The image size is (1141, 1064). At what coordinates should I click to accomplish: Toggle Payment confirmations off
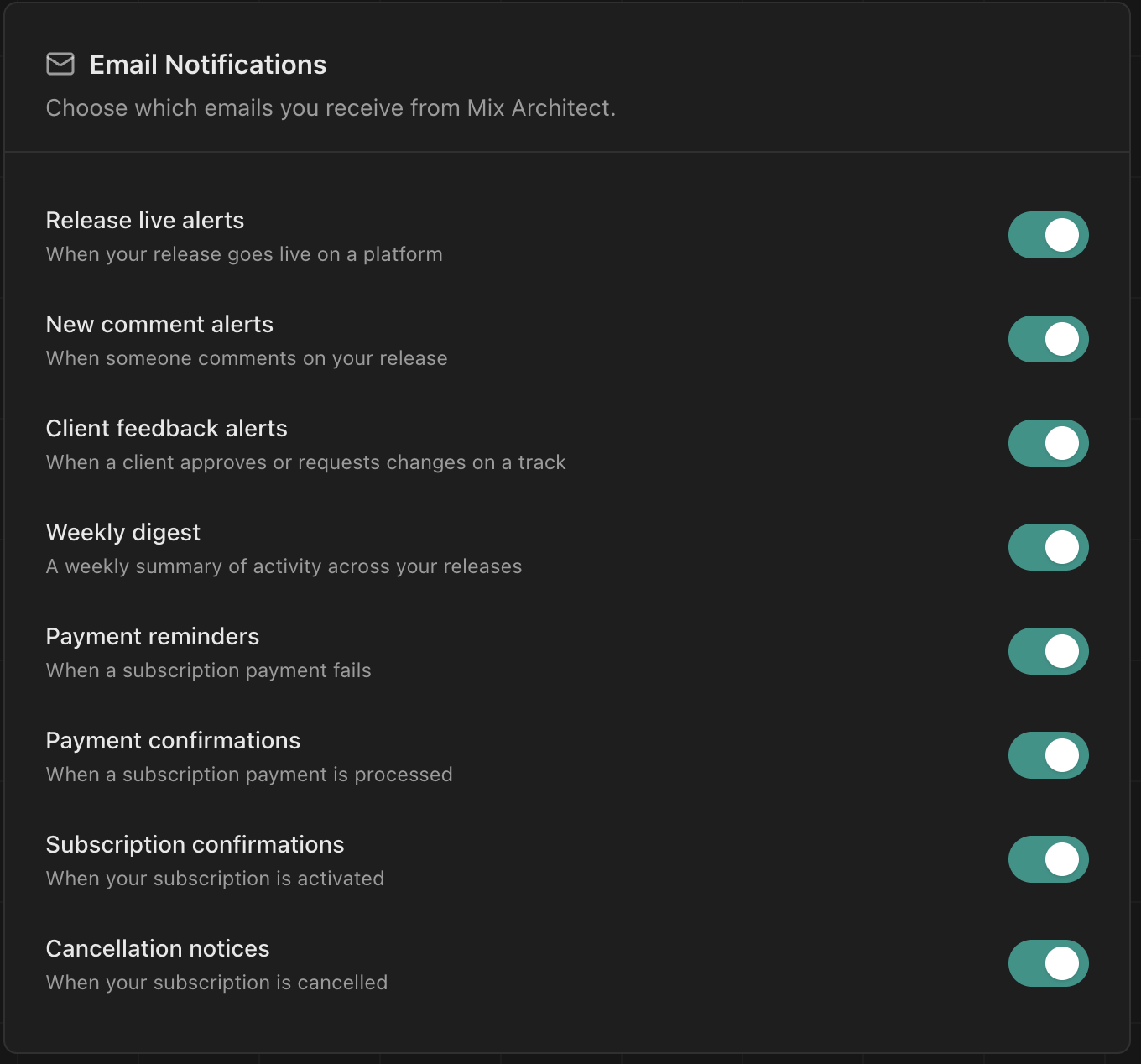coord(1048,755)
